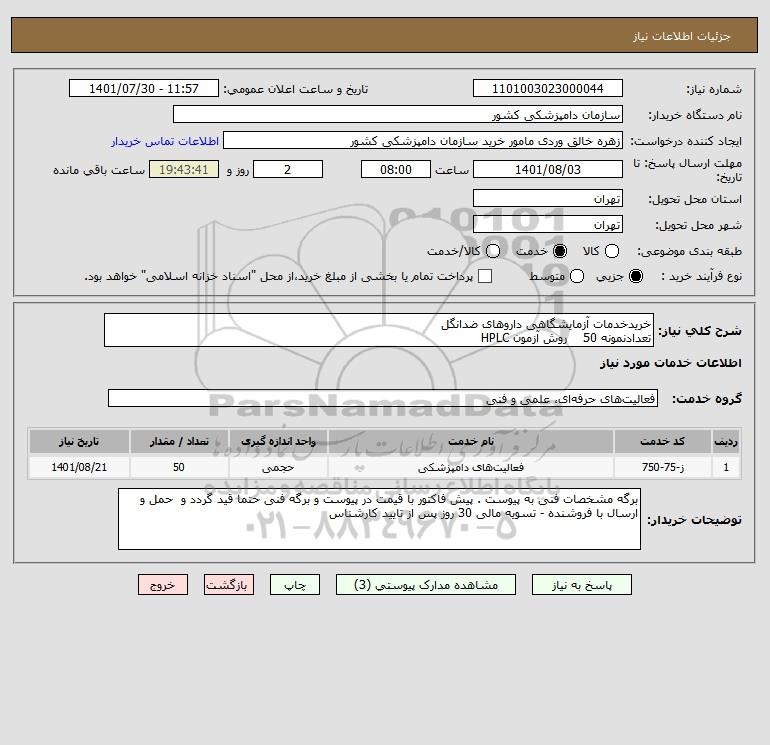Click the تاریخ نیاز column header
The image size is (770, 745).
[x=79, y=441]
